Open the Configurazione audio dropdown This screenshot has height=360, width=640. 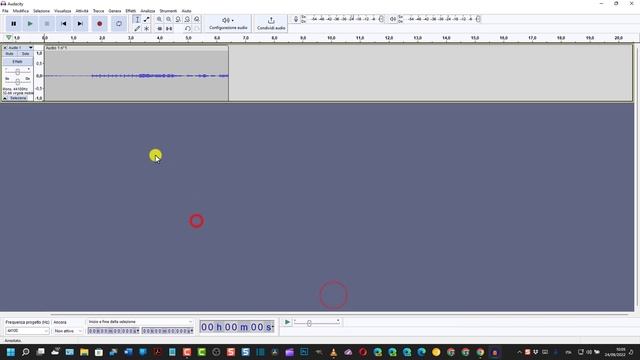click(228, 23)
